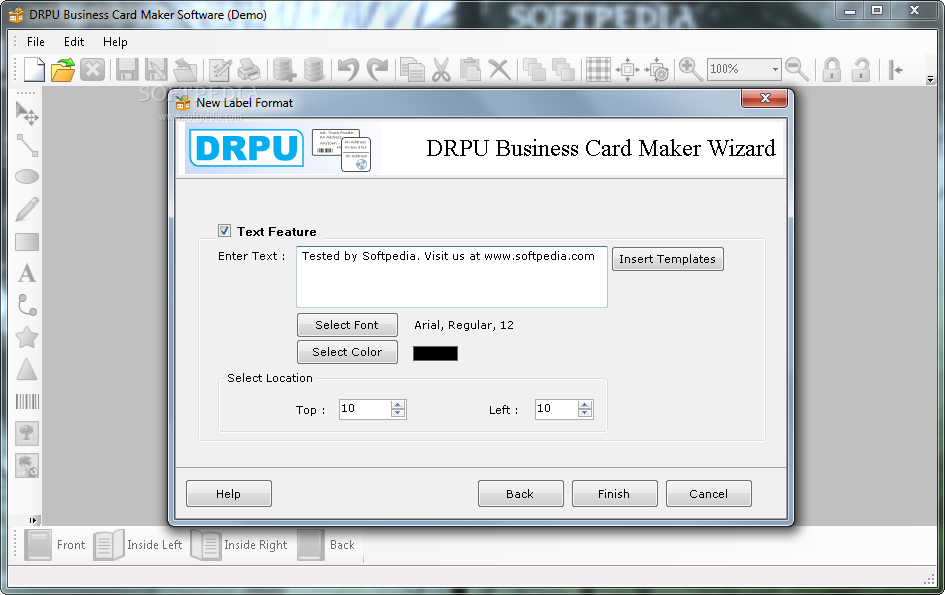Close the New Label Format dialog
Viewport: 945px width, 595px height.
click(764, 98)
